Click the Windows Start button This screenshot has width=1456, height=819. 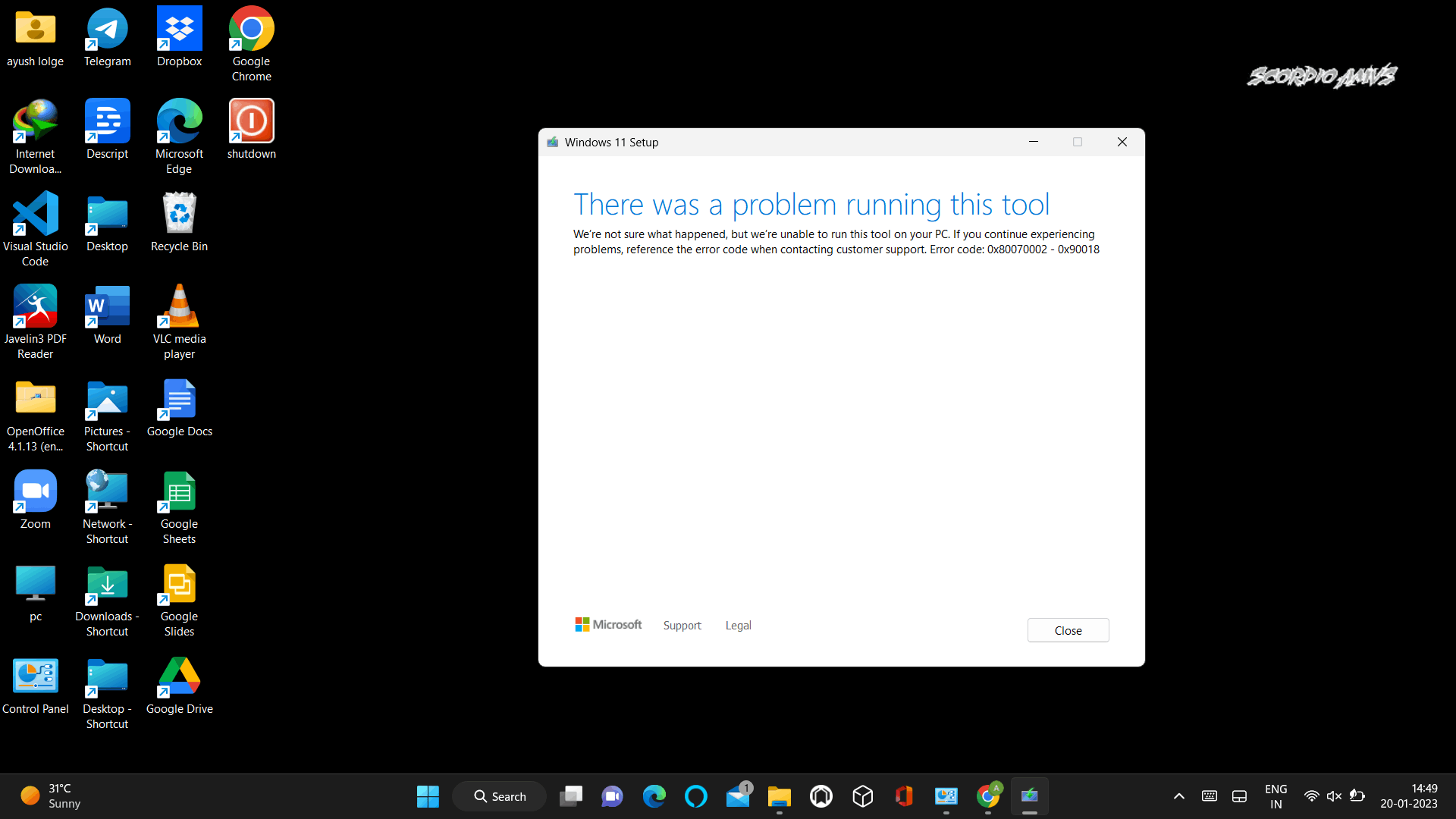click(428, 796)
